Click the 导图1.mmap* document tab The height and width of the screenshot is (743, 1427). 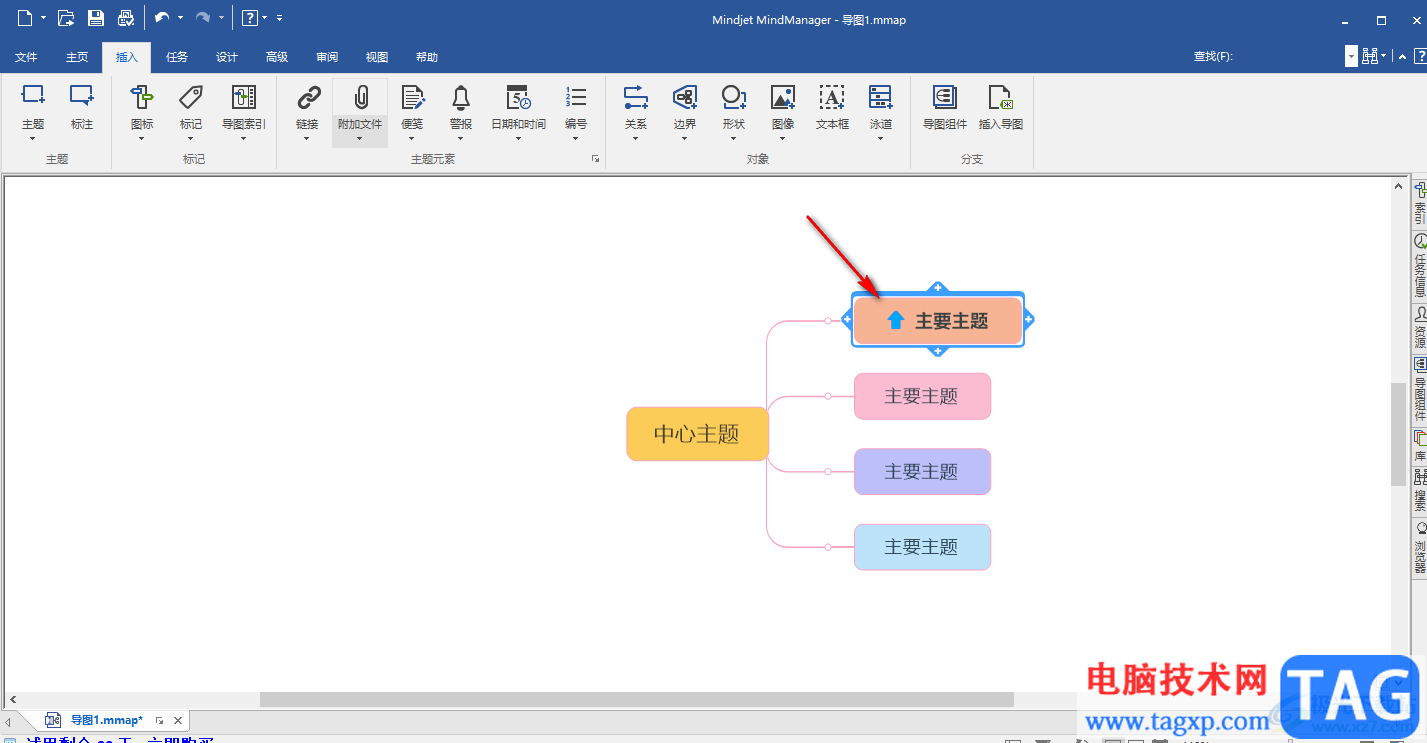tap(106, 720)
